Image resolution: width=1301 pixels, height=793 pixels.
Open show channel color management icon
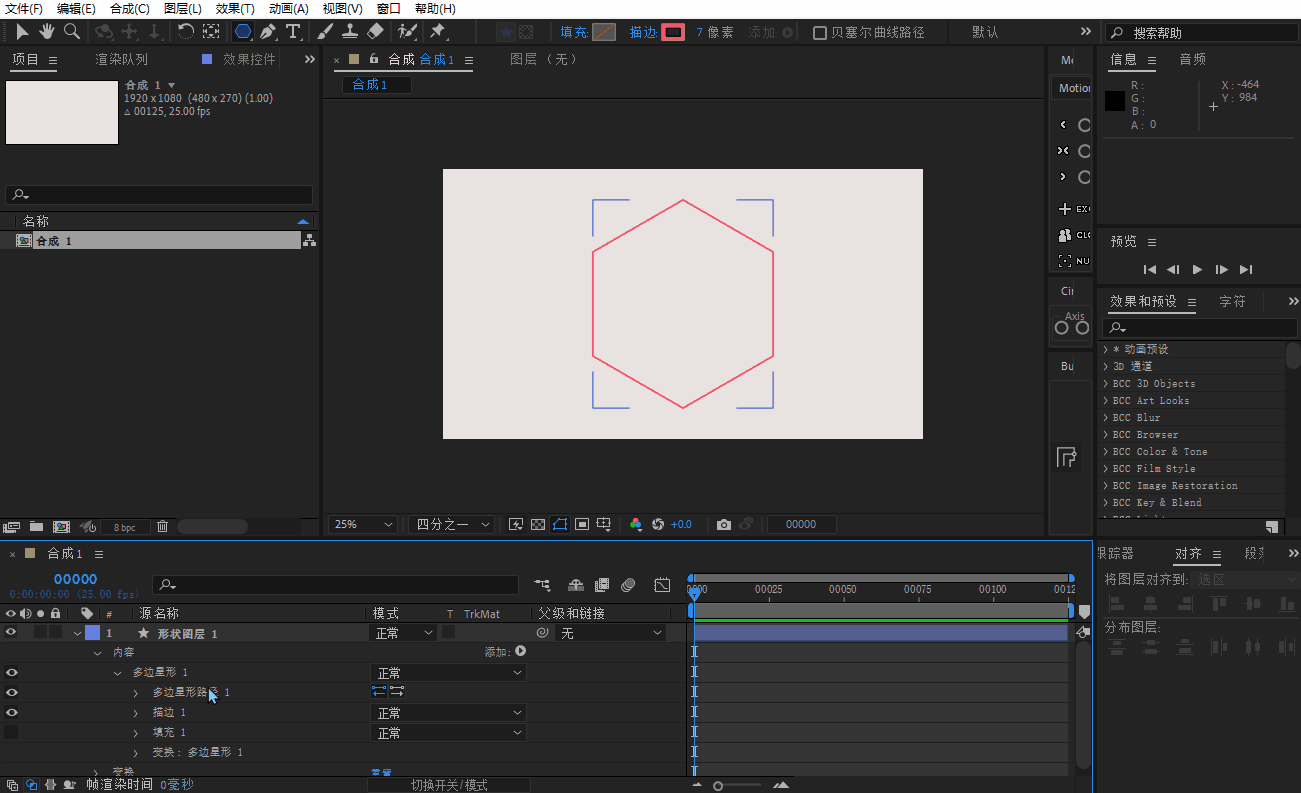pyautogui.click(x=636, y=524)
